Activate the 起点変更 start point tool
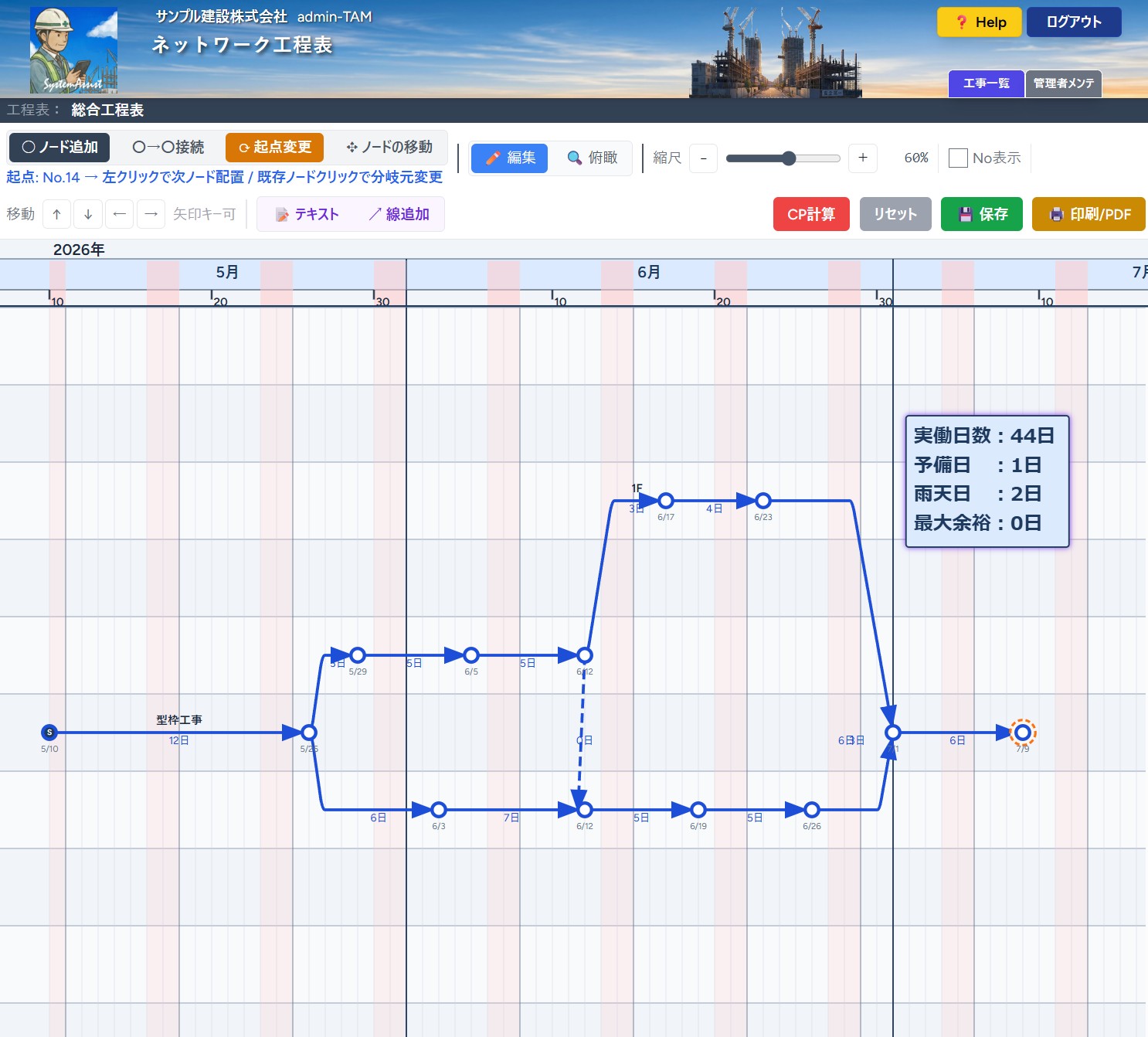The height and width of the screenshot is (1037, 1148). click(x=274, y=147)
